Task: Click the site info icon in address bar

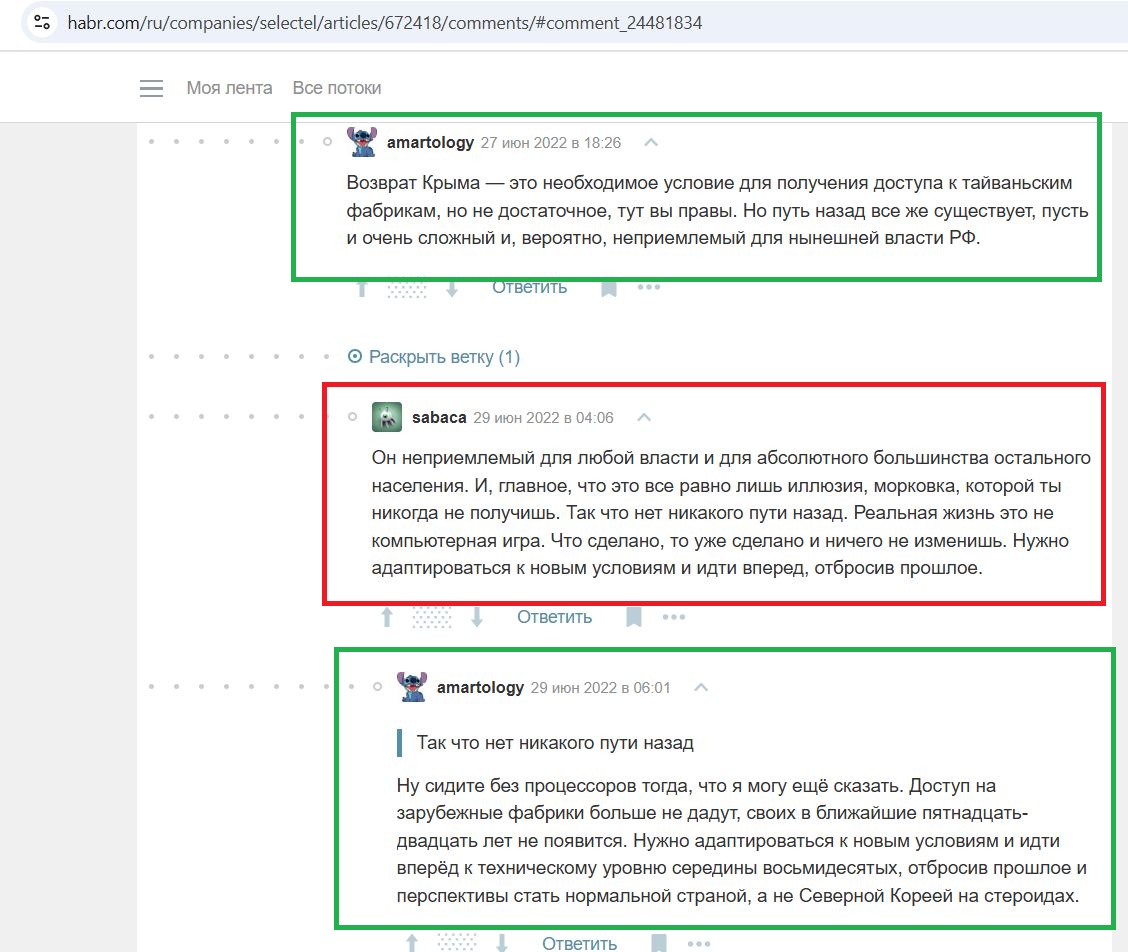Action: pyautogui.click(x=42, y=22)
